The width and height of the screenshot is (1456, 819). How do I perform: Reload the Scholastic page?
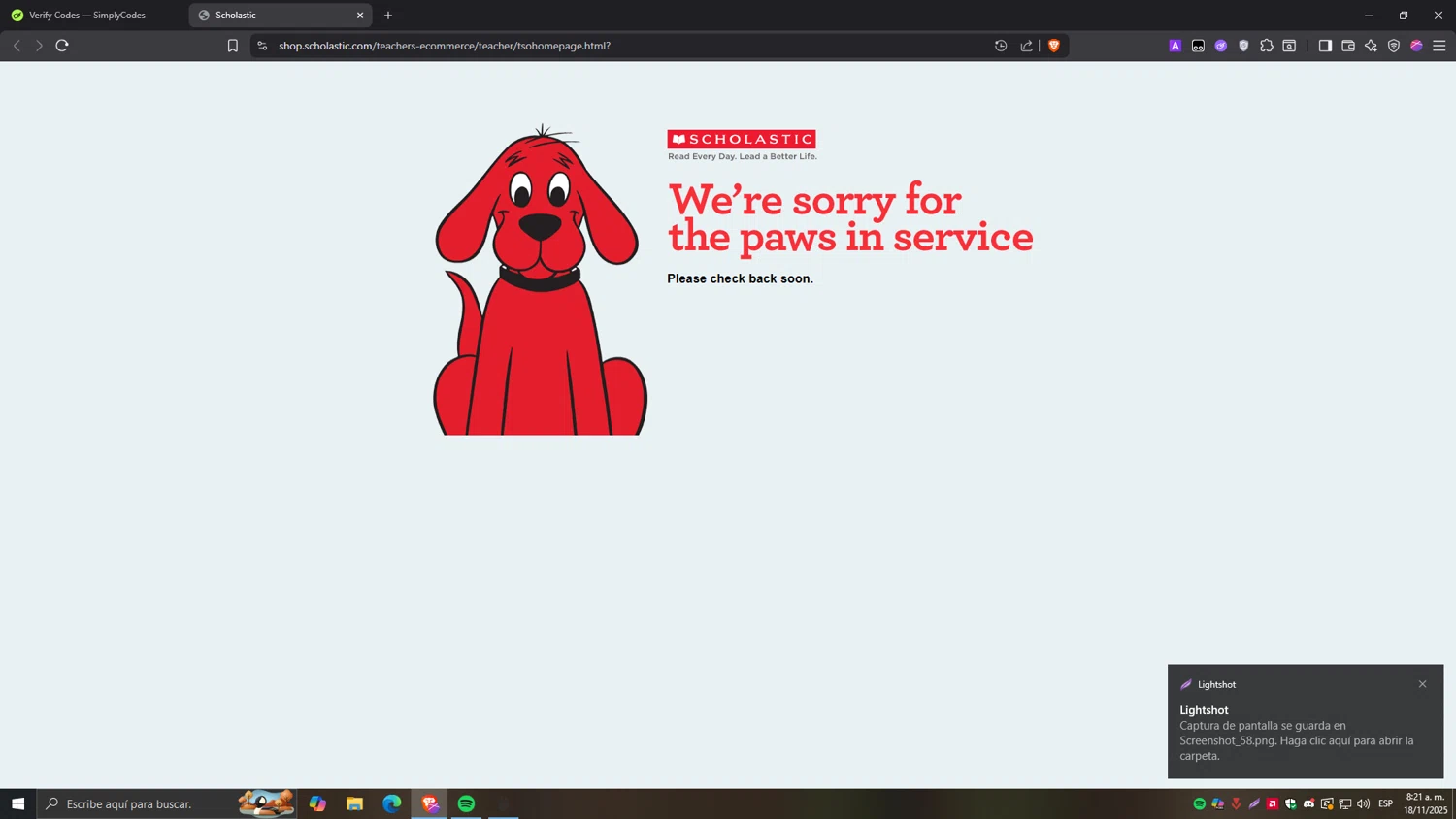62,46
